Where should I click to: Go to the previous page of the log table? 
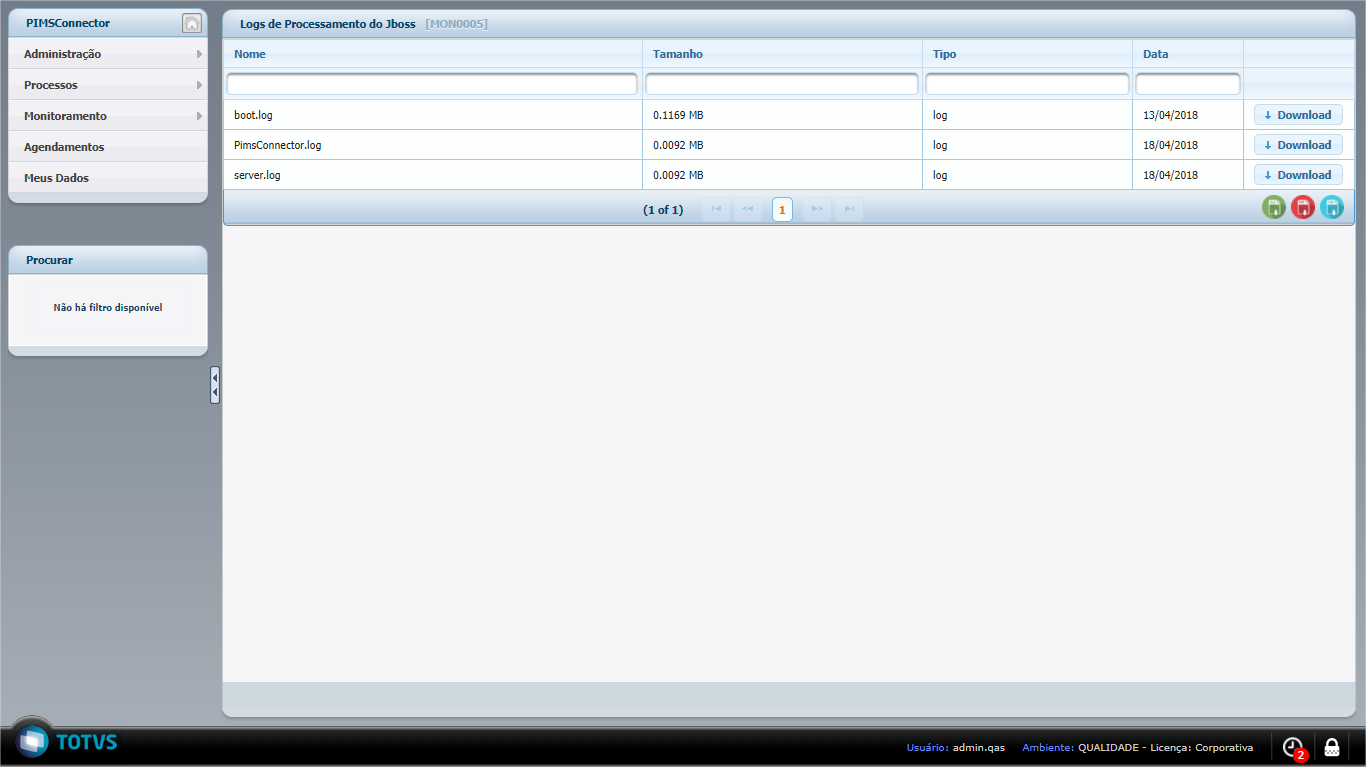click(747, 209)
